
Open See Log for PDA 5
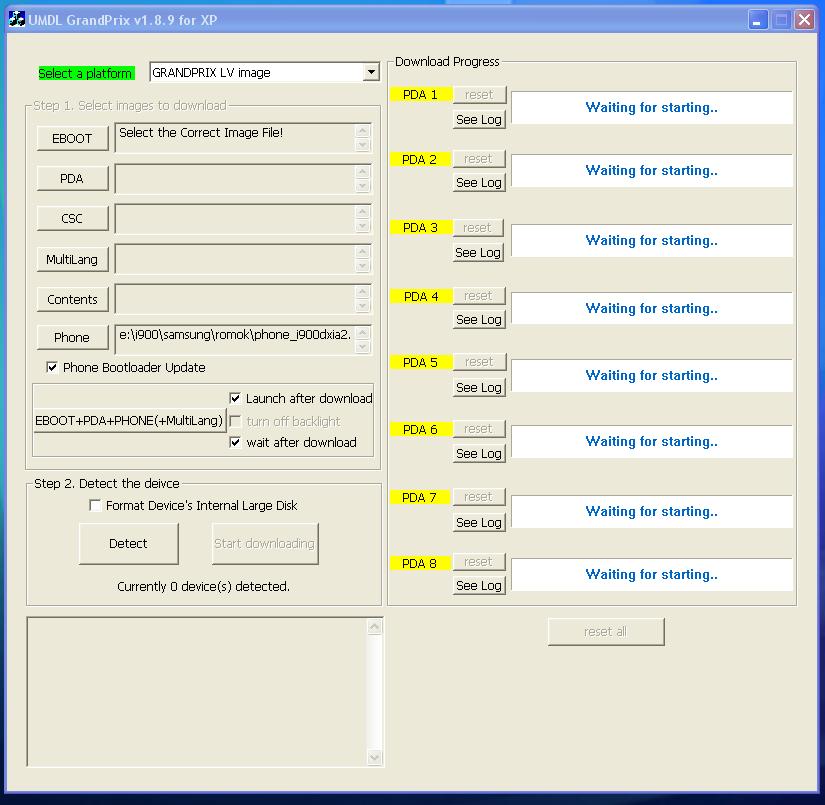(479, 387)
